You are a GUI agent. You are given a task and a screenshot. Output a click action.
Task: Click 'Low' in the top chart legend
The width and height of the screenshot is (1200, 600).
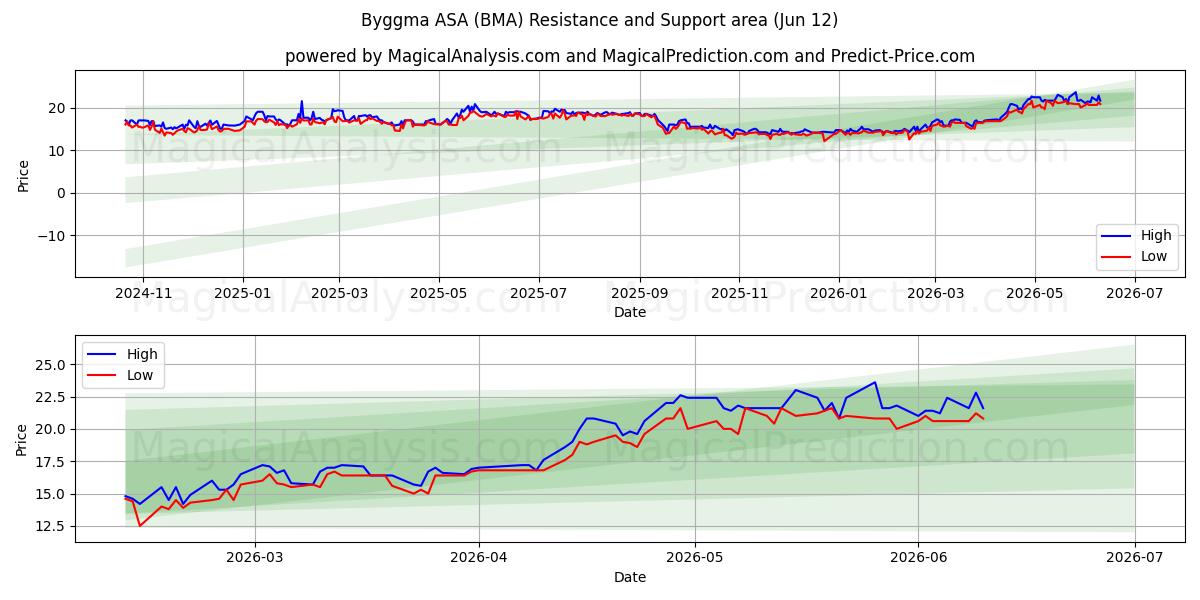click(1153, 256)
